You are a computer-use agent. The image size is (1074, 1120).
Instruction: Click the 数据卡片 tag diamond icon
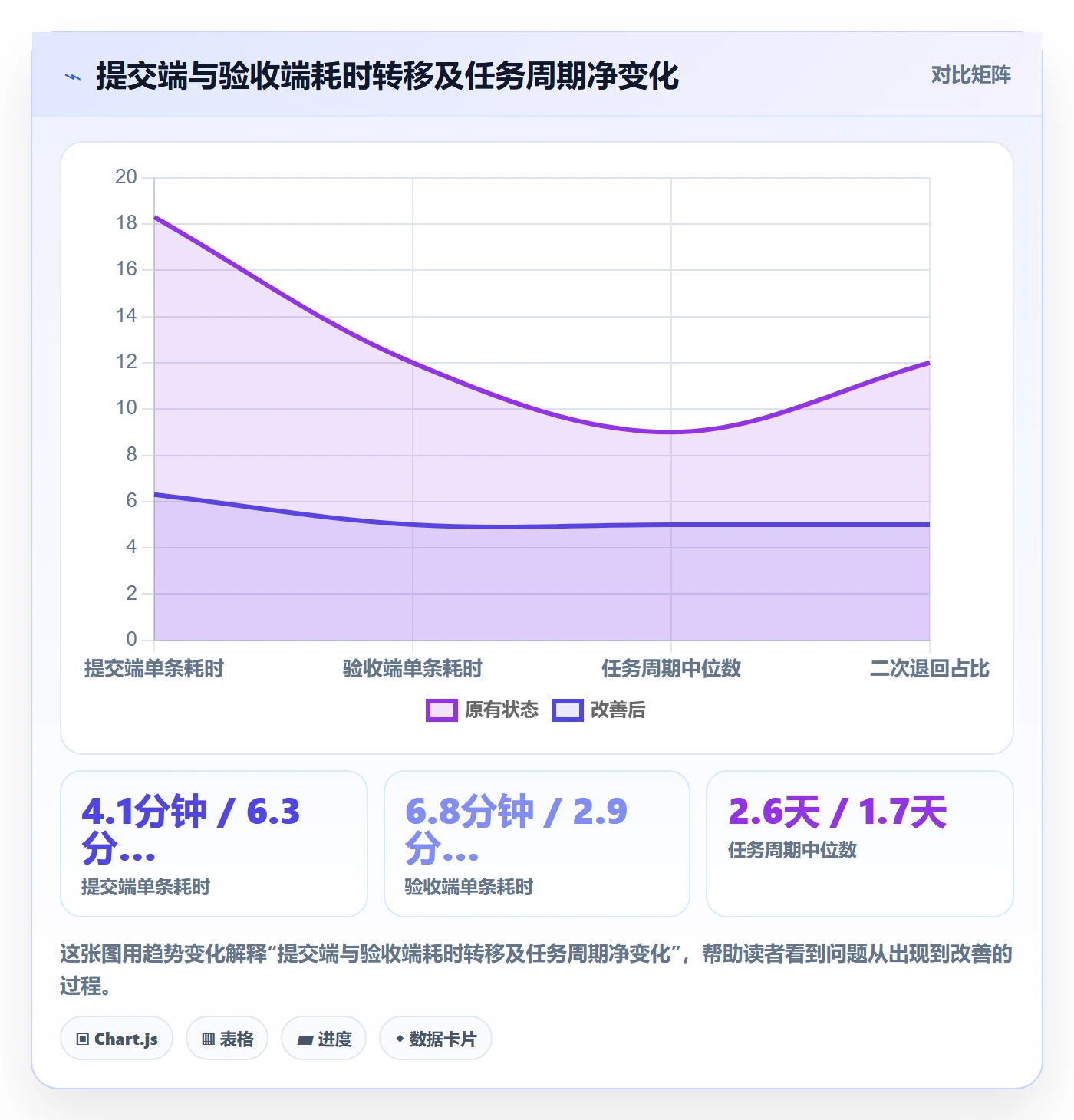point(400,1039)
